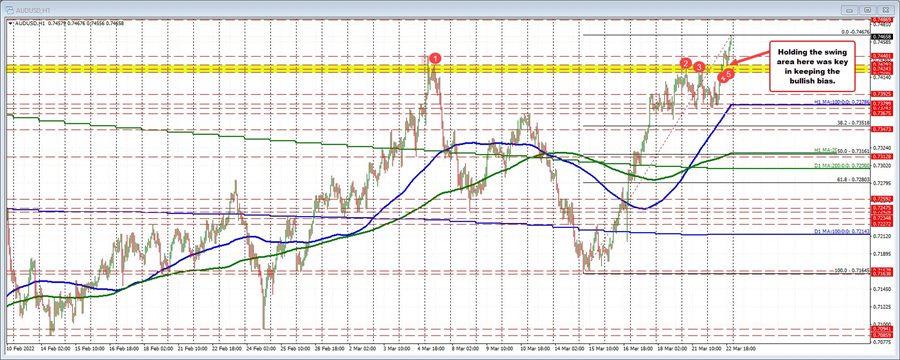Select the Fibonacci label 61.8 - 0.72803
This screenshot has width=900, height=360.
pyautogui.click(x=855, y=179)
